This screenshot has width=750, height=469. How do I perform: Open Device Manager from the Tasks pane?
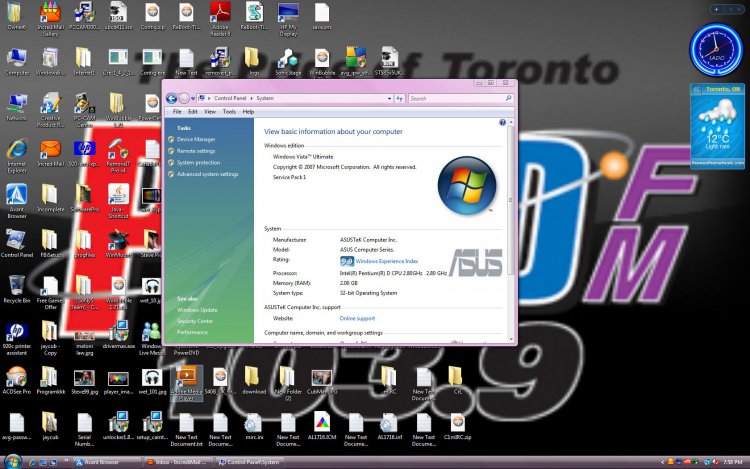point(196,139)
